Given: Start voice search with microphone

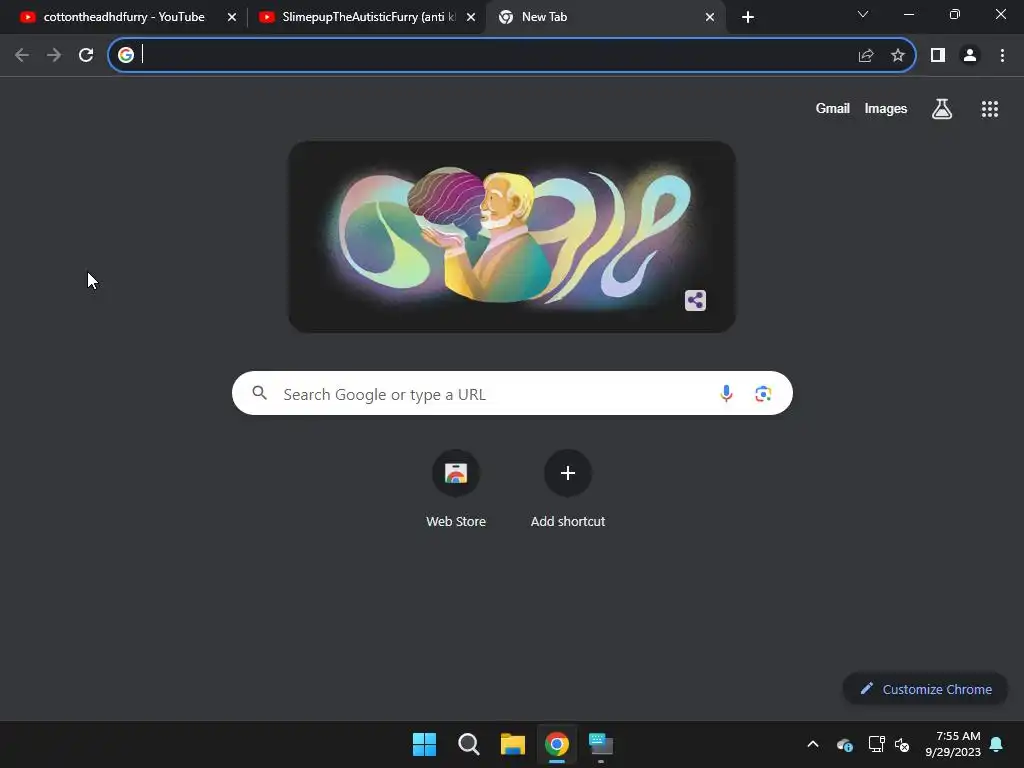Looking at the screenshot, I should tap(726, 393).
